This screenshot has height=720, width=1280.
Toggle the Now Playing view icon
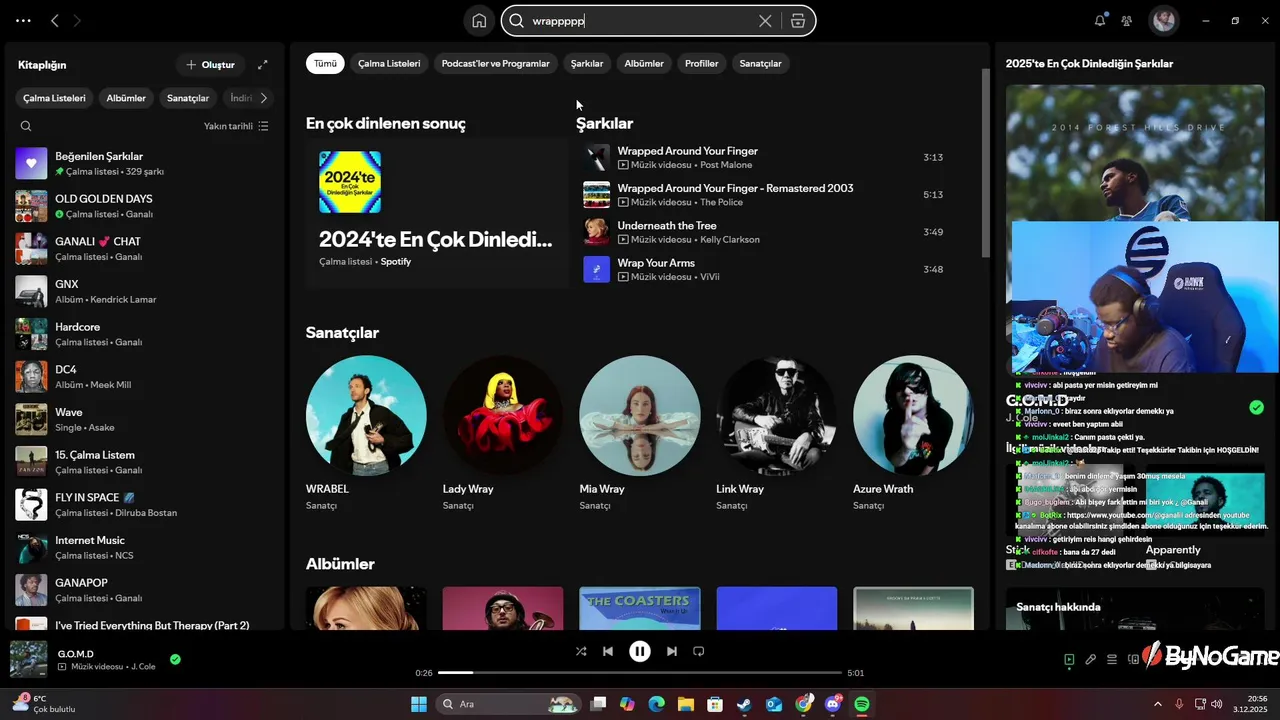[x=1069, y=659]
